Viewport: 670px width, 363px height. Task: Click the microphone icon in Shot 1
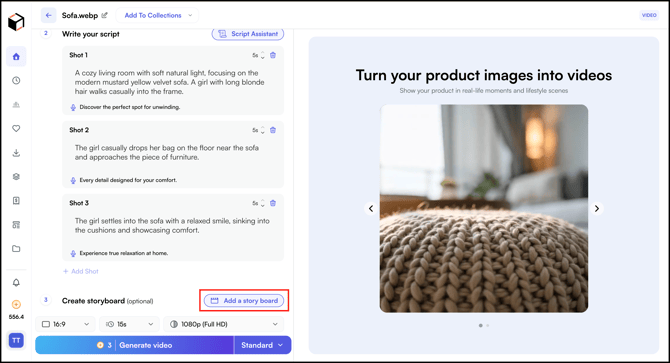(73, 107)
